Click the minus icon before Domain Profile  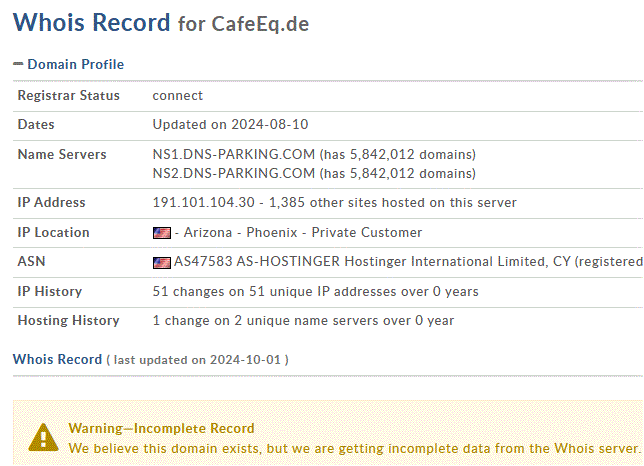pos(18,64)
